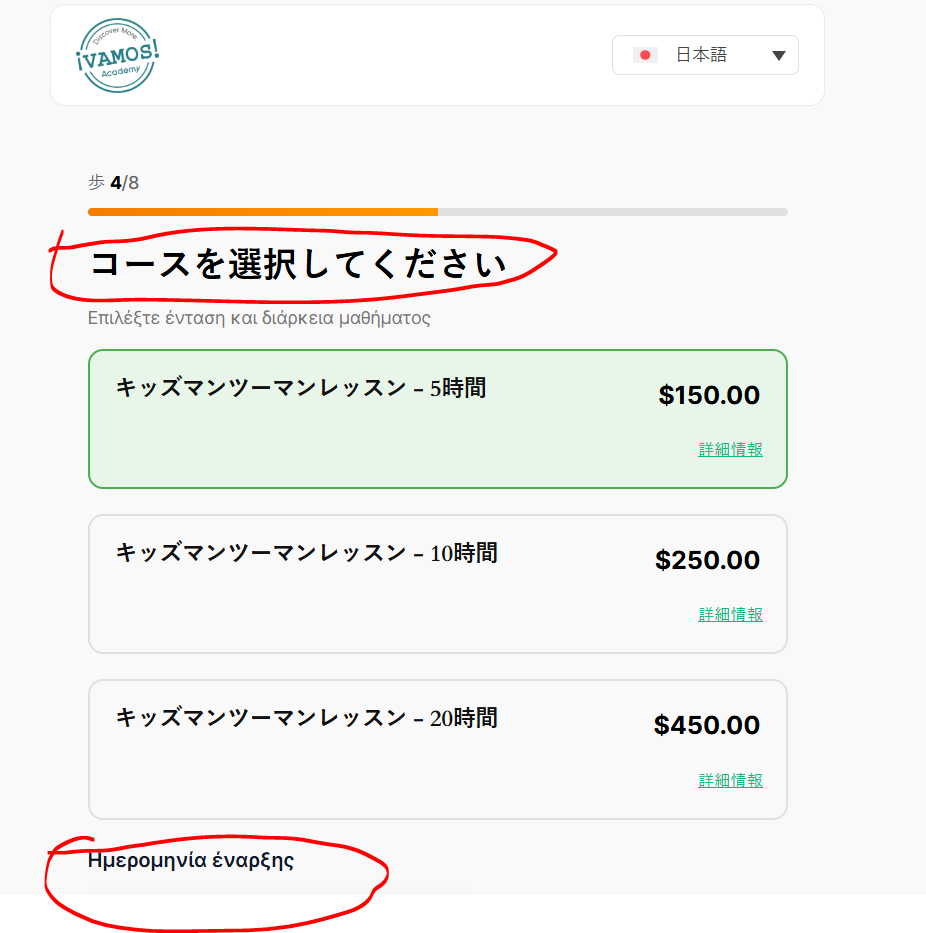View 詳細情報 for the $450.00 course
Image resolution: width=926 pixels, height=933 pixels.
730,781
